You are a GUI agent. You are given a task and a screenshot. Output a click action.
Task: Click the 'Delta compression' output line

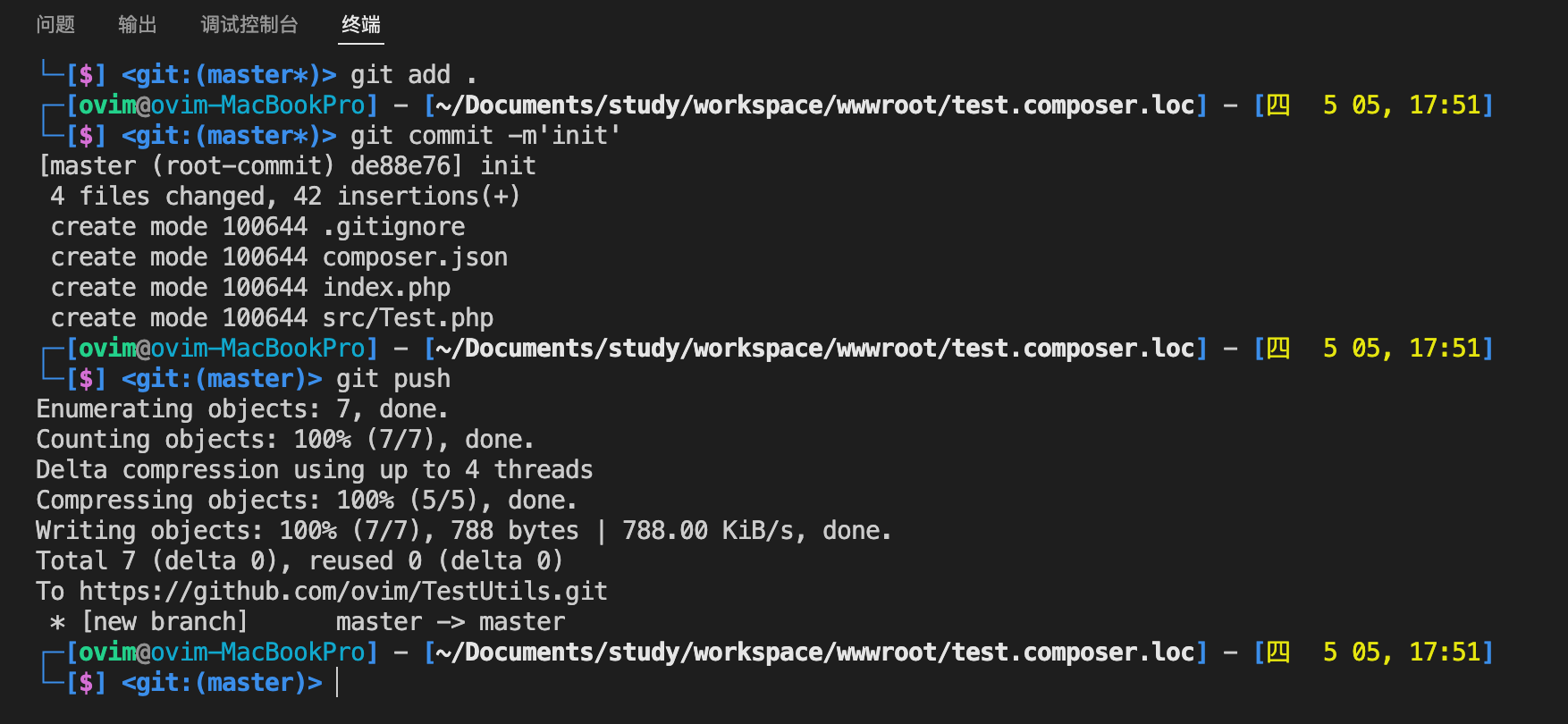(x=314, y=470)
